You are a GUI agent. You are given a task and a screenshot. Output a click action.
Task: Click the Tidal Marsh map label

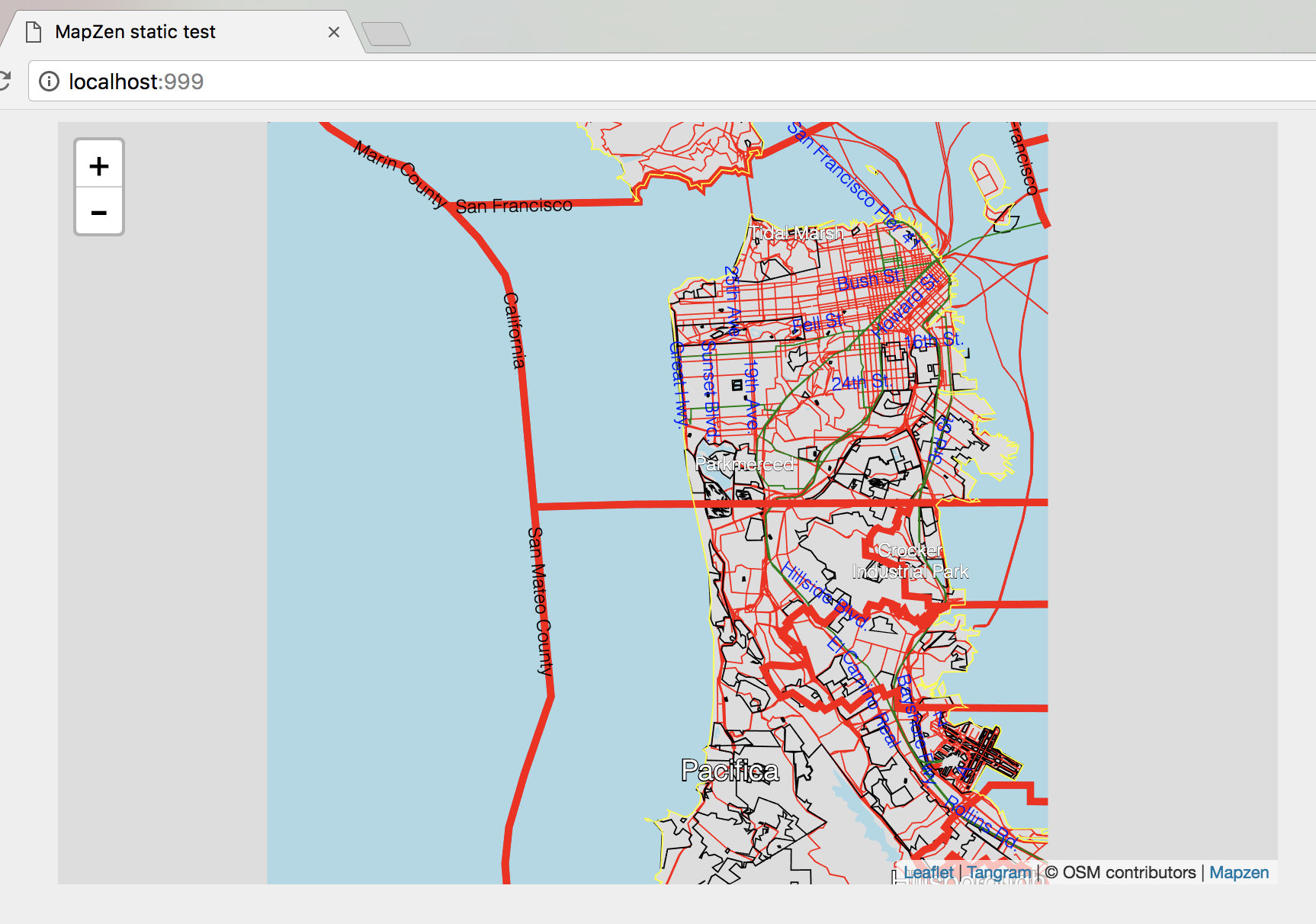[797, 233]
